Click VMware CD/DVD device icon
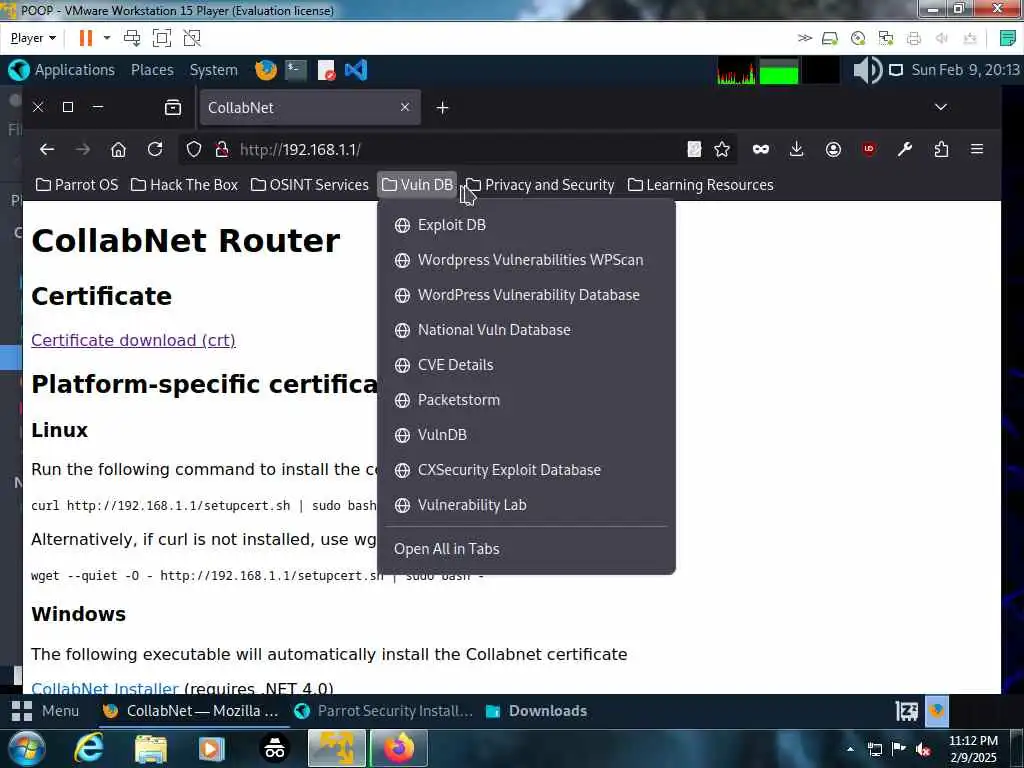The image size is (1024, 768). pos(858,38)
